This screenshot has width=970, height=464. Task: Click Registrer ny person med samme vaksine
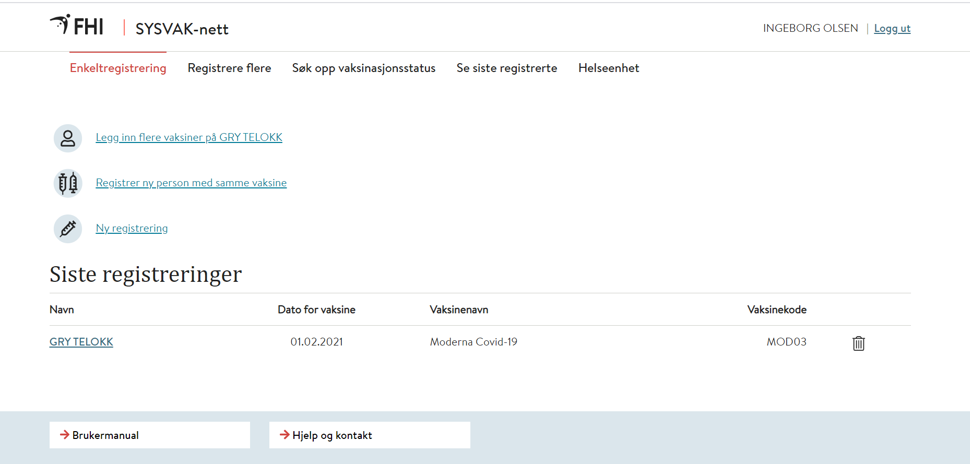191,183
